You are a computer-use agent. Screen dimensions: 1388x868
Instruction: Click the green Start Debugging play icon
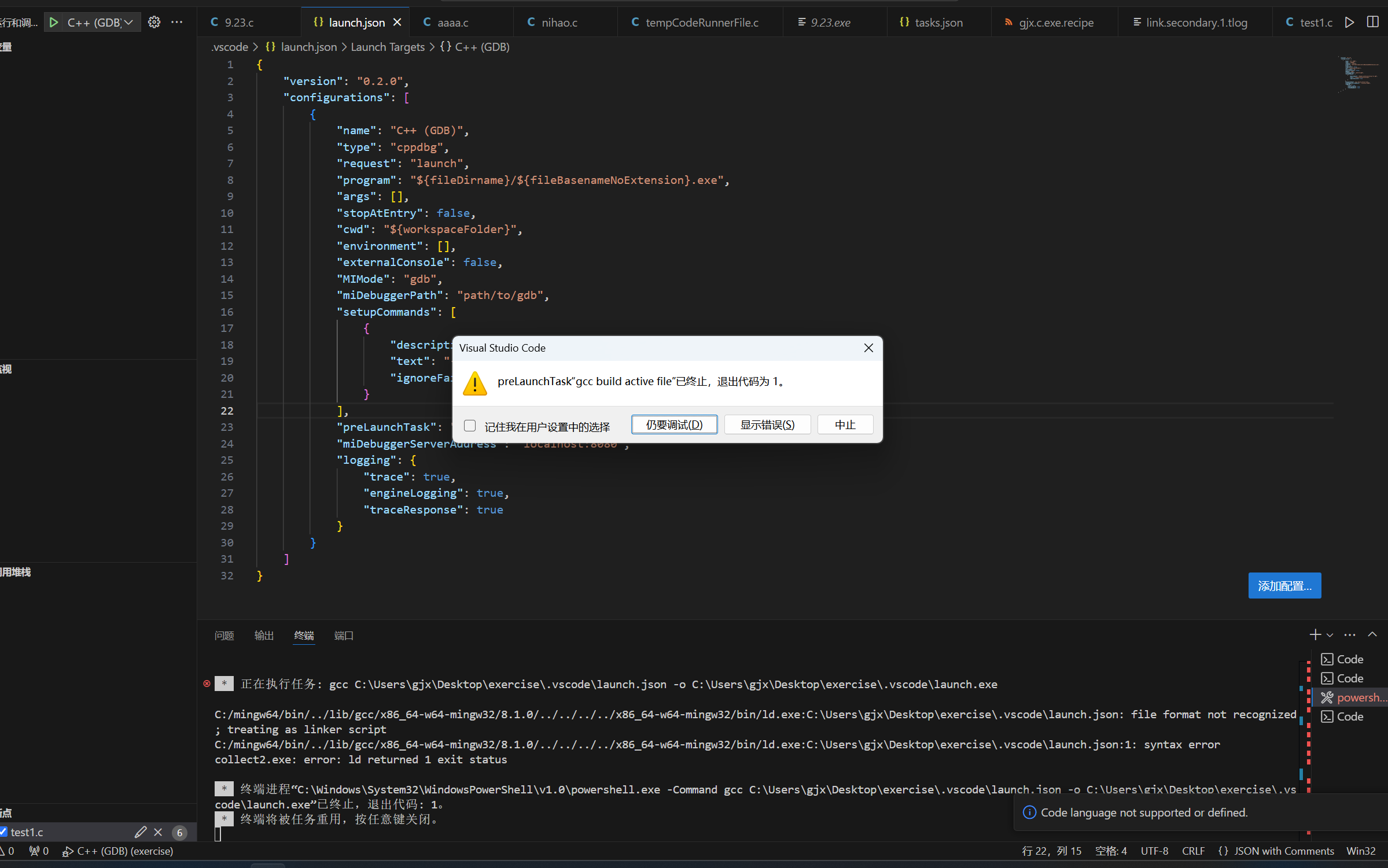(53, 23)
